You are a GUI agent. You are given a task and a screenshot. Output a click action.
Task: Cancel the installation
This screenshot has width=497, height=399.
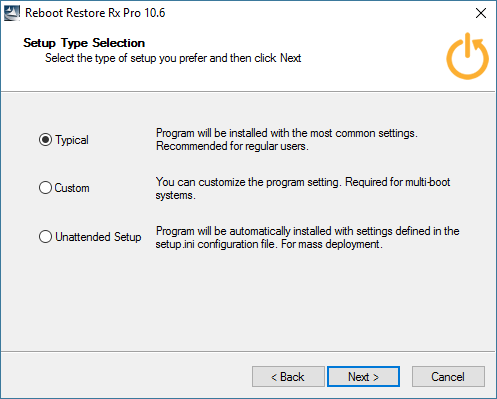448,377
